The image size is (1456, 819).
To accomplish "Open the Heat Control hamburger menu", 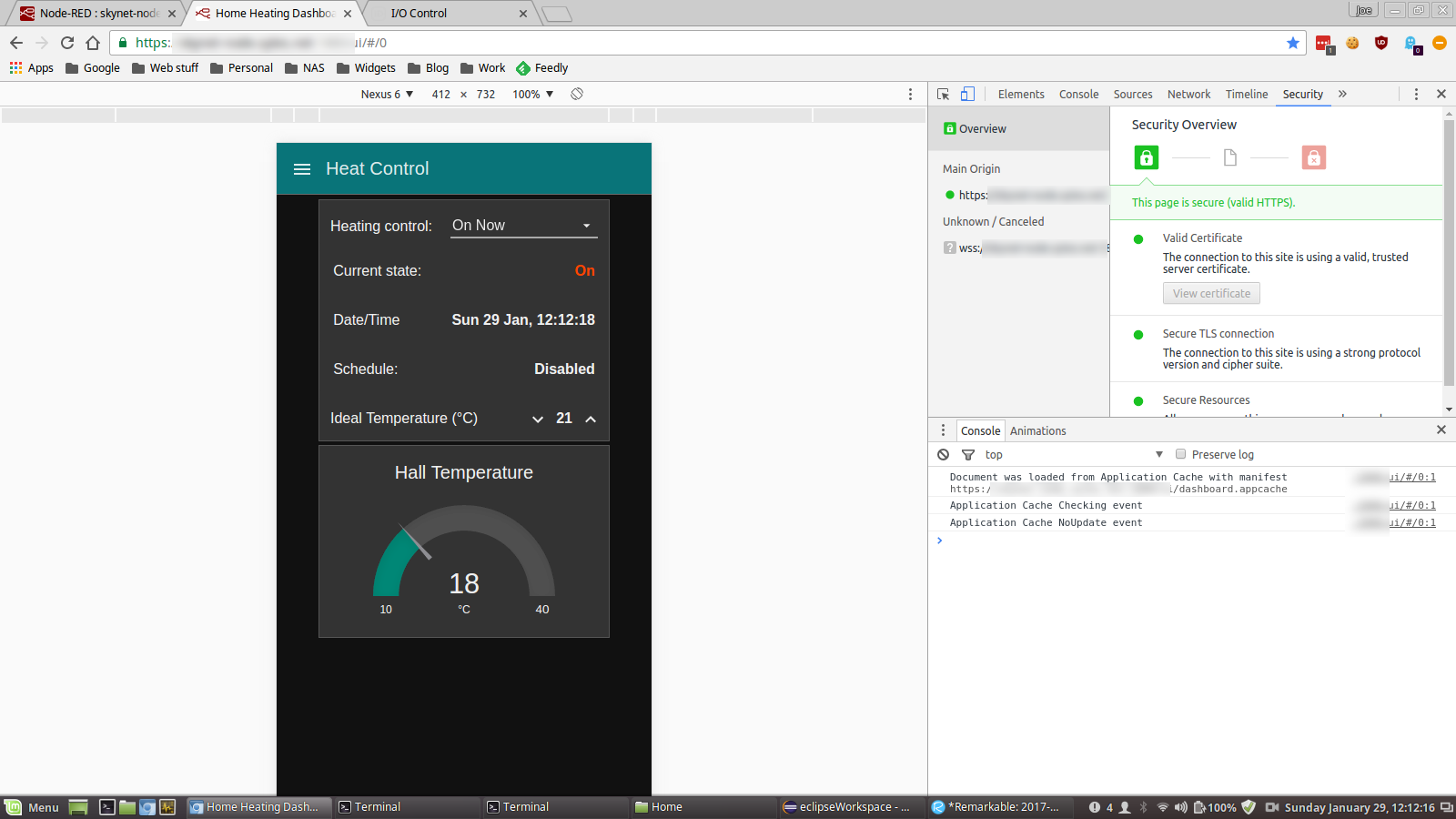I will (x=302, y=169).
